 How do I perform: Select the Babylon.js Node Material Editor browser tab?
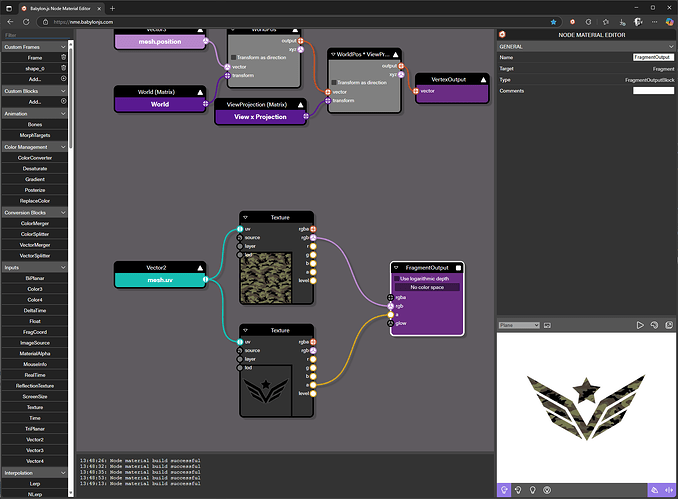(x=61, y=9)
